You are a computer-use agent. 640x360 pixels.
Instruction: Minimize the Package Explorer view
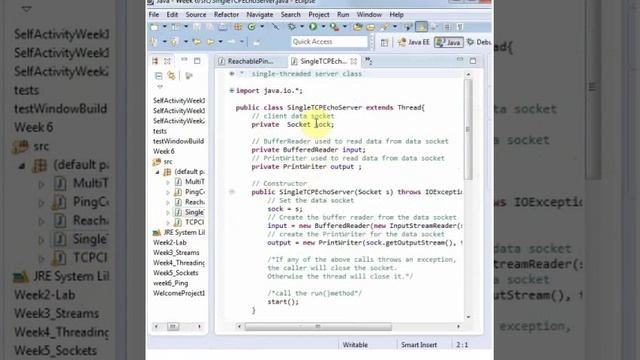pos(184,60)
